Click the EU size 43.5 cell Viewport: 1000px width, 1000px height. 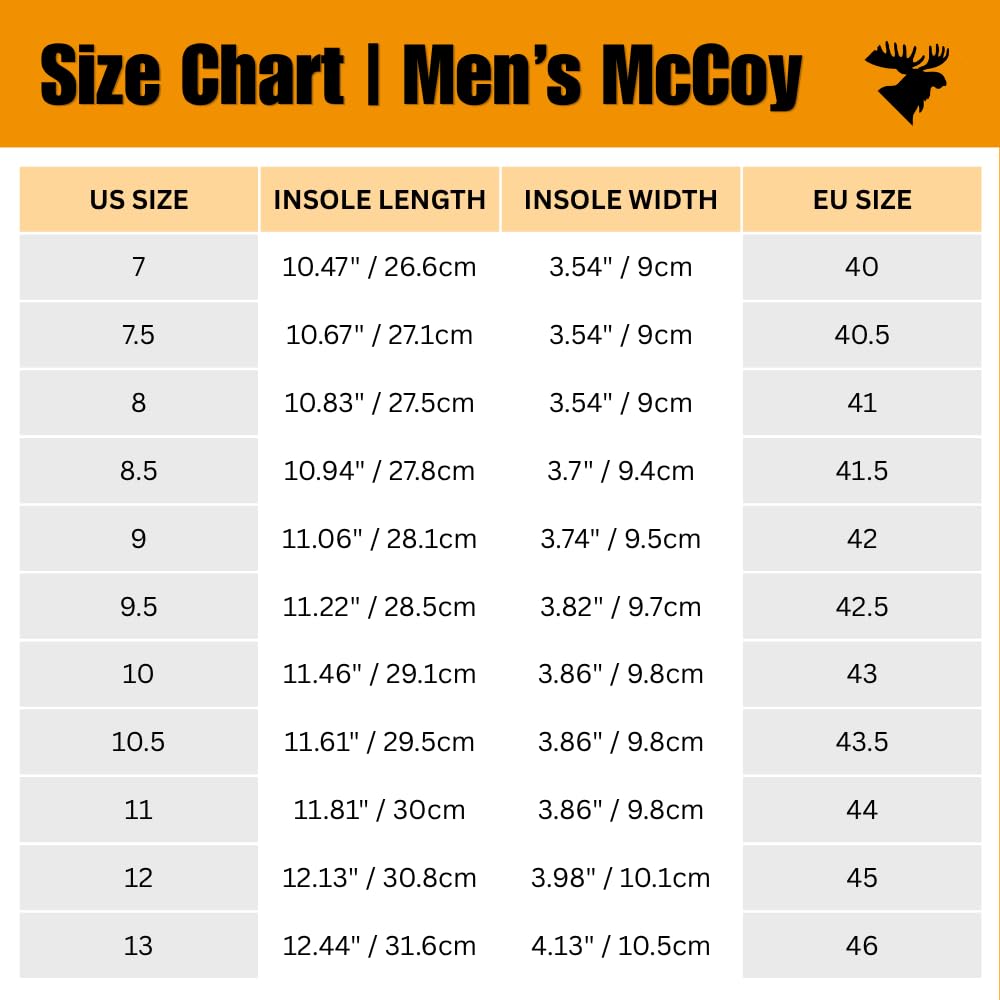(x=862, y=742)
